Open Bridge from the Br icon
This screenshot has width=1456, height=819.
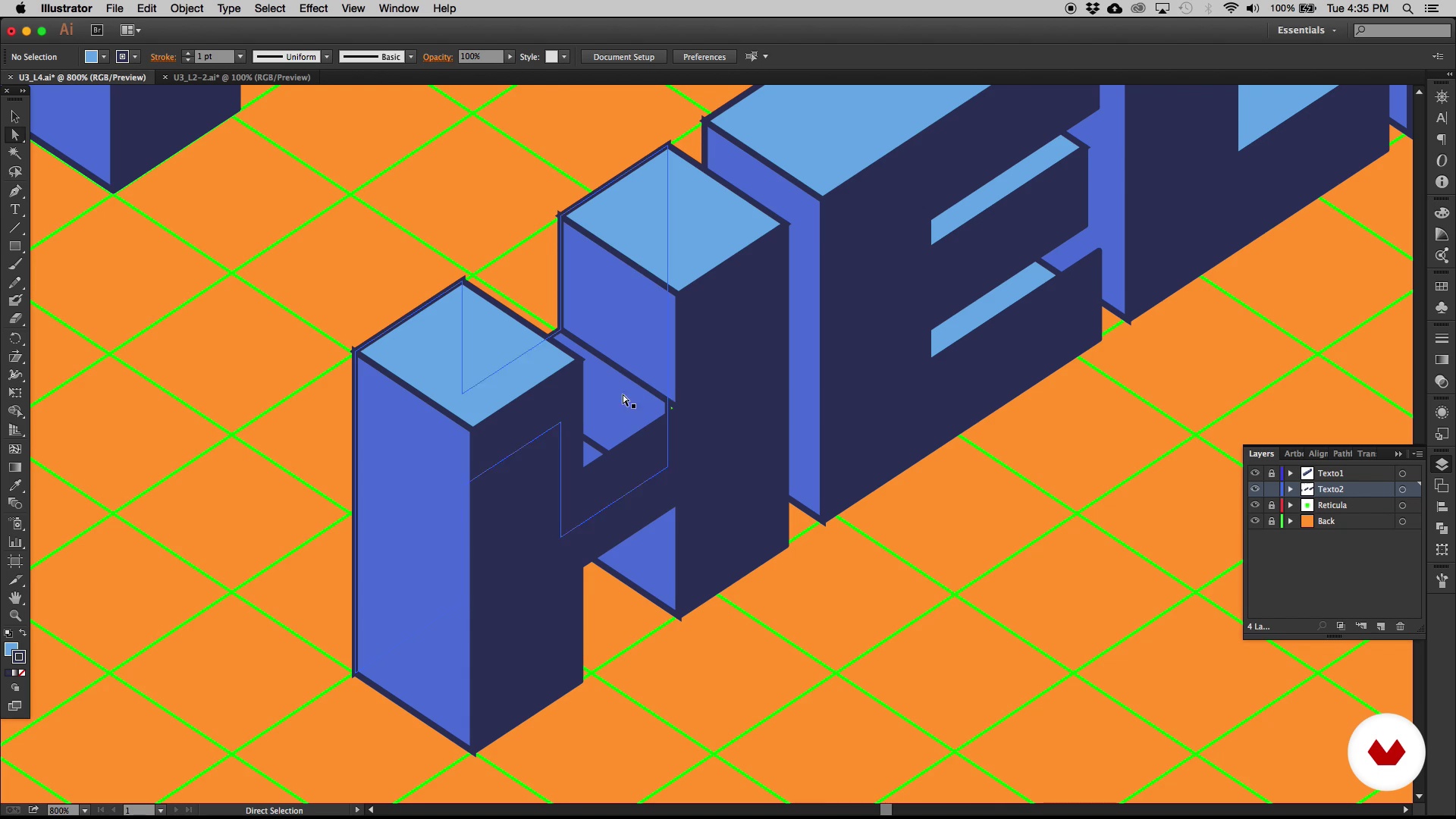[96, 30]
